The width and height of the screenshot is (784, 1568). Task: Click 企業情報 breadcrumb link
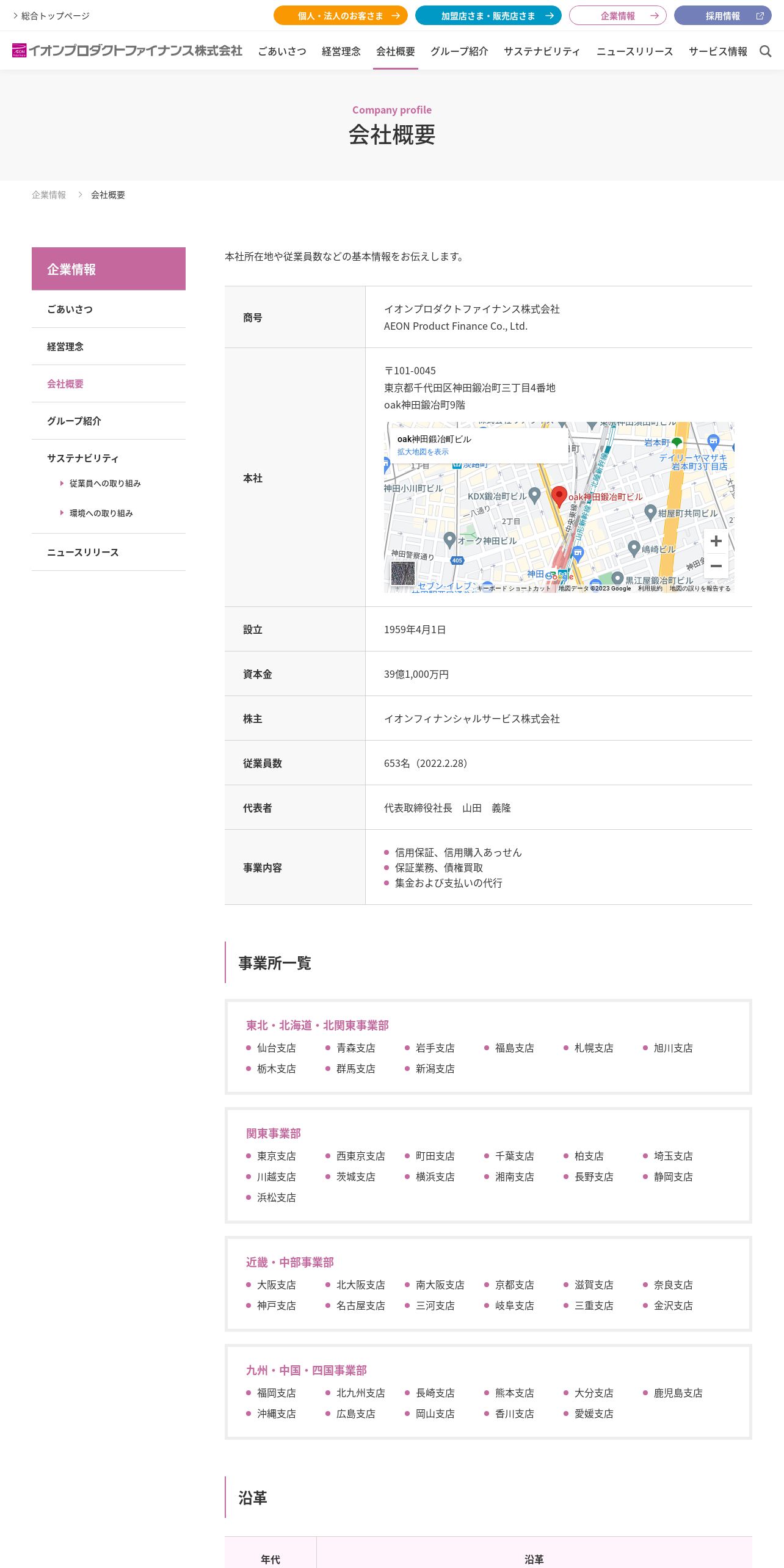49,195
